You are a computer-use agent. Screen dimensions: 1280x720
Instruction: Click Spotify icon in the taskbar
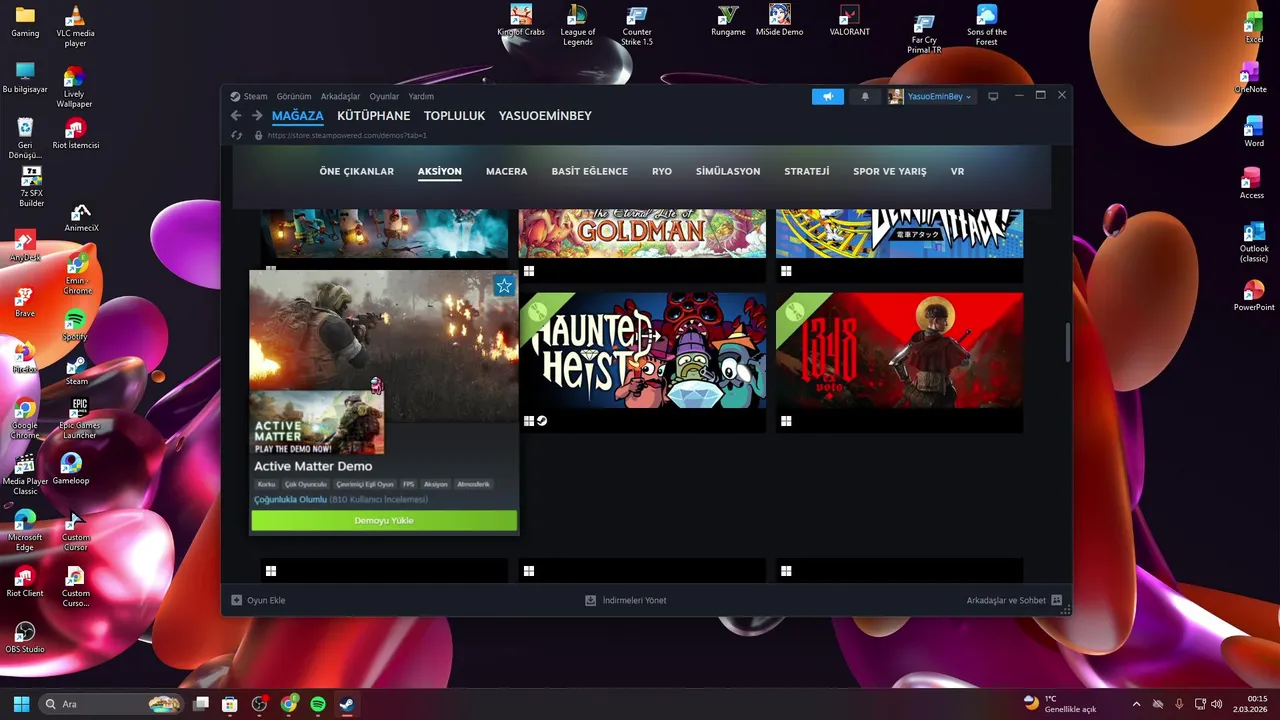click(x=318, y=704)
